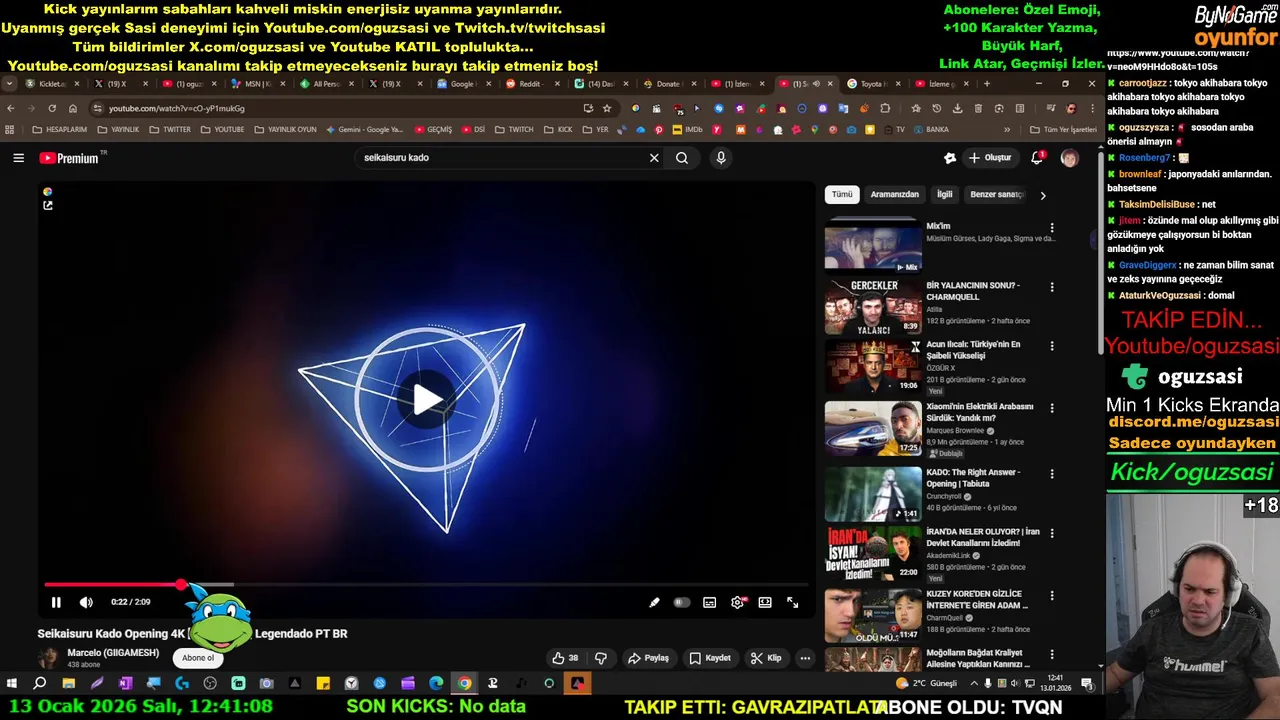Screen dimensions: 1280x720
Task: Open options for KUZEY KORE'DEN GİZLİCE video
Action: click(1051, 596)
